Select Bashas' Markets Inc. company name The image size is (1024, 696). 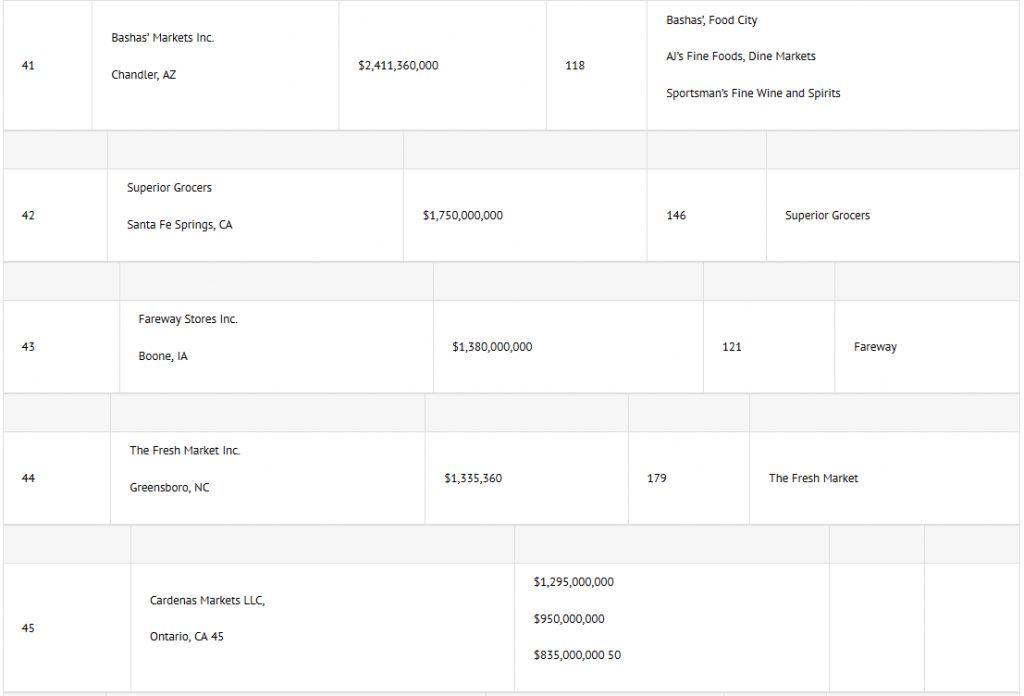click(162, 38)
